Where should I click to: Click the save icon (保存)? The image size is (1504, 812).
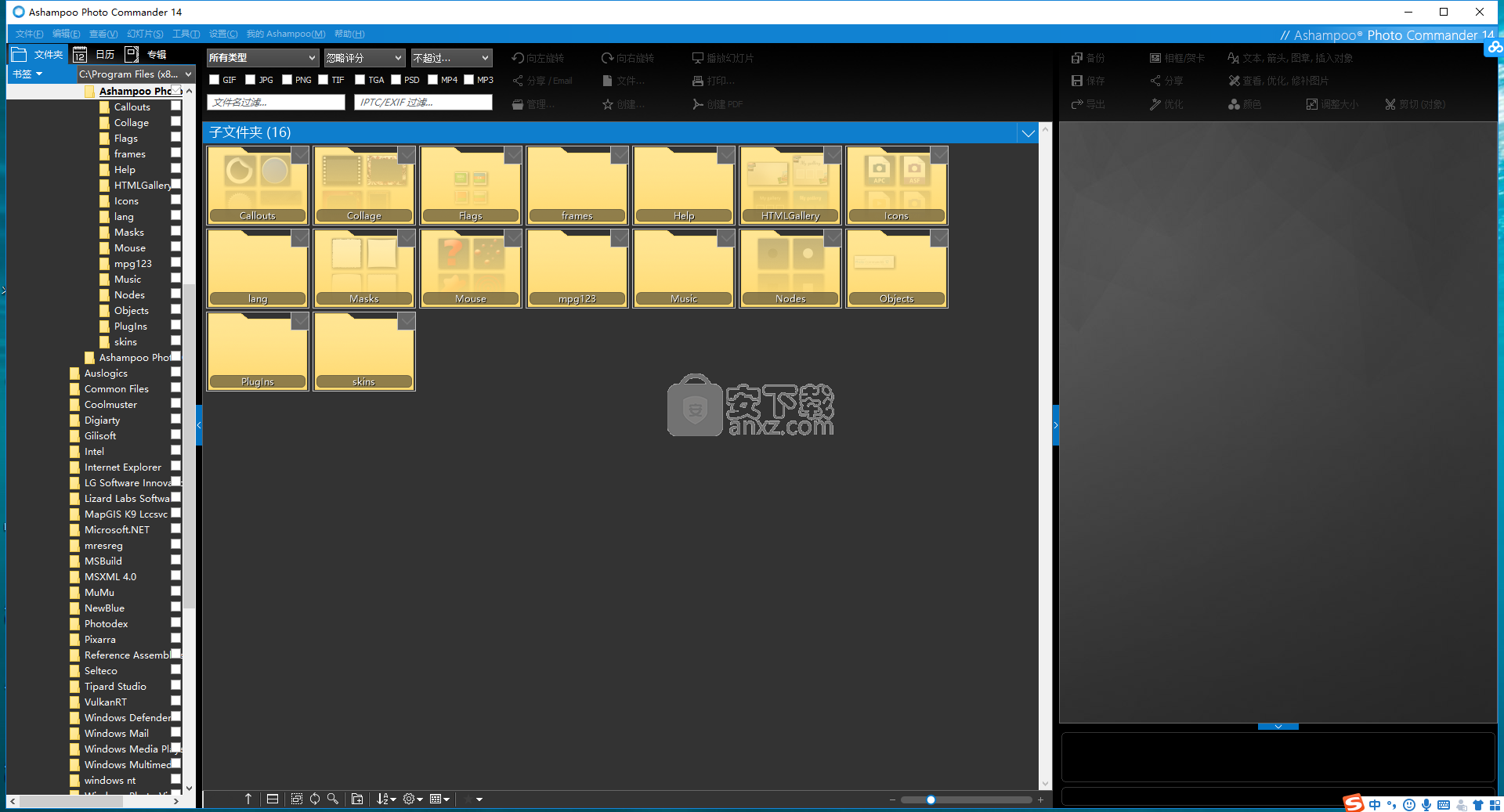point(1077,81)
